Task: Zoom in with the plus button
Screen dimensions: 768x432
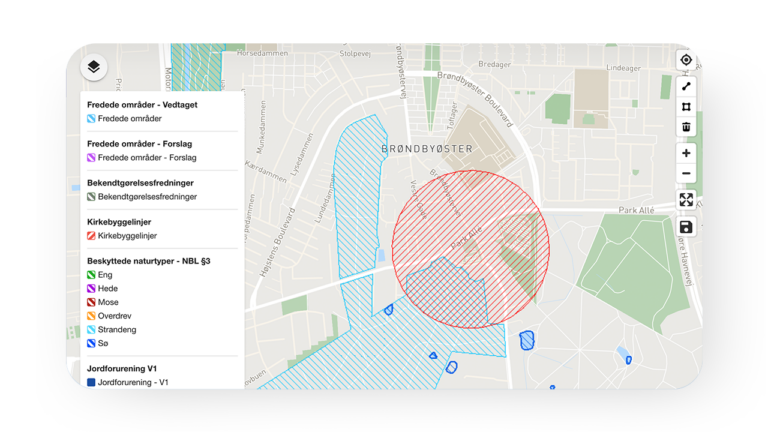Action: tap(686, 153)
